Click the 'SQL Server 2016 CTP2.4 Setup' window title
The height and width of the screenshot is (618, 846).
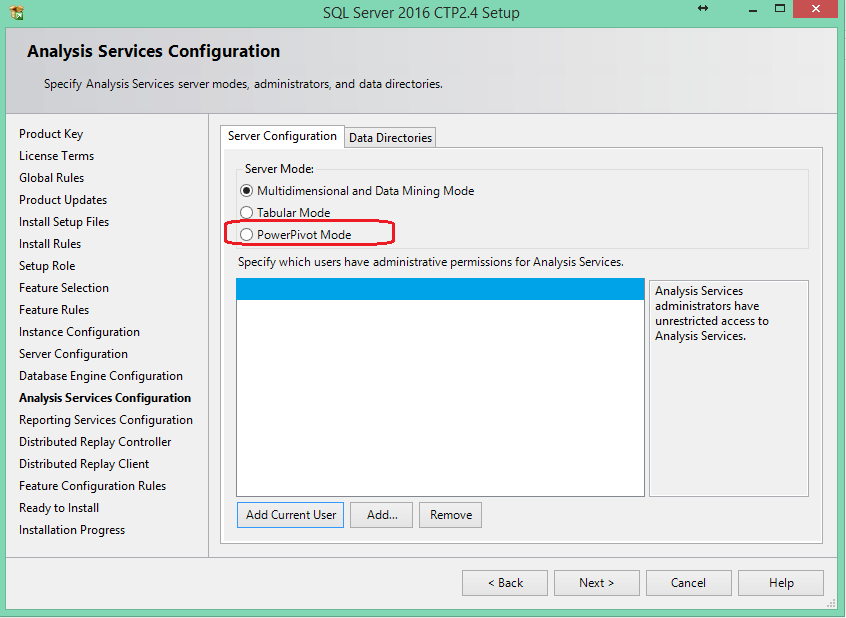pos(421,12)
